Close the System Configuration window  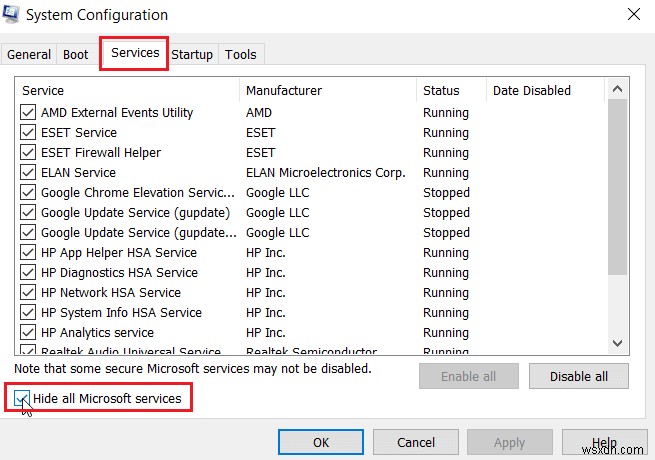click(x=633, y=15)
